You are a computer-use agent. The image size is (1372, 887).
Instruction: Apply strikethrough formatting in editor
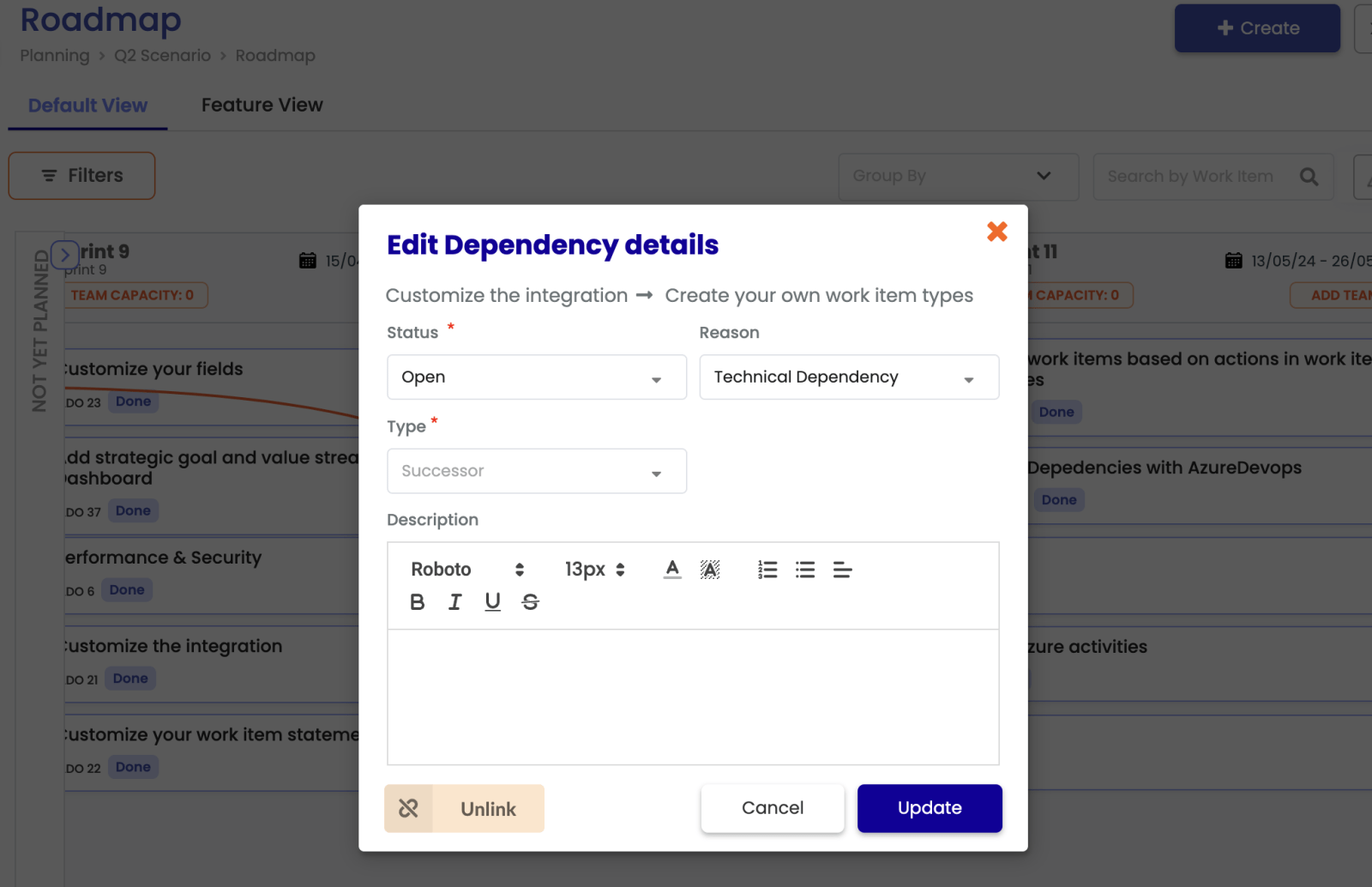coord(530,602)
